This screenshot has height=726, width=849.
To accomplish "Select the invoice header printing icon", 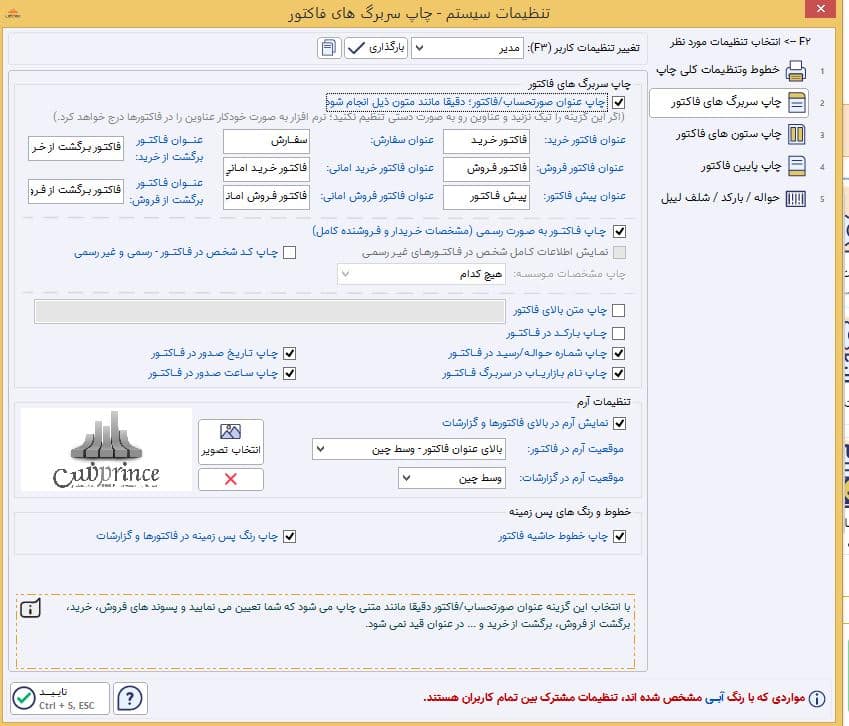I will 796,102.
